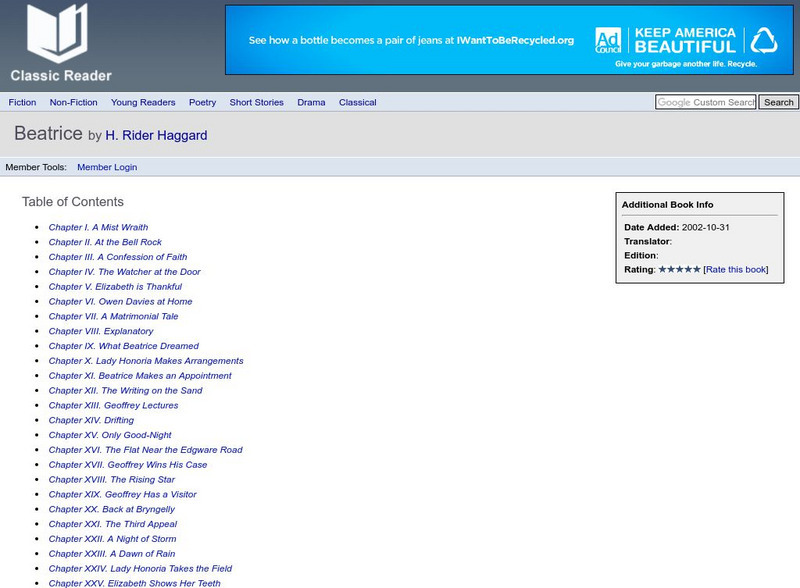This screenshot has width=800, height=588.
Task: Read Chapter XI. Beatrice Makes an Appointment
Action: 140,375
